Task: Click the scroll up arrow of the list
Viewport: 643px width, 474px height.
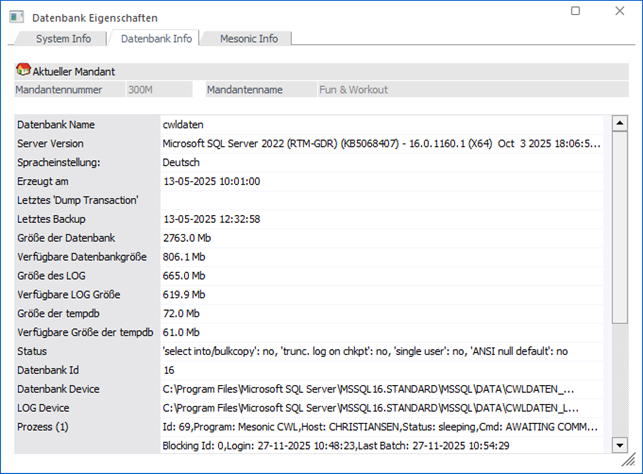Action: pyautogui.click(x=620, y=123)
